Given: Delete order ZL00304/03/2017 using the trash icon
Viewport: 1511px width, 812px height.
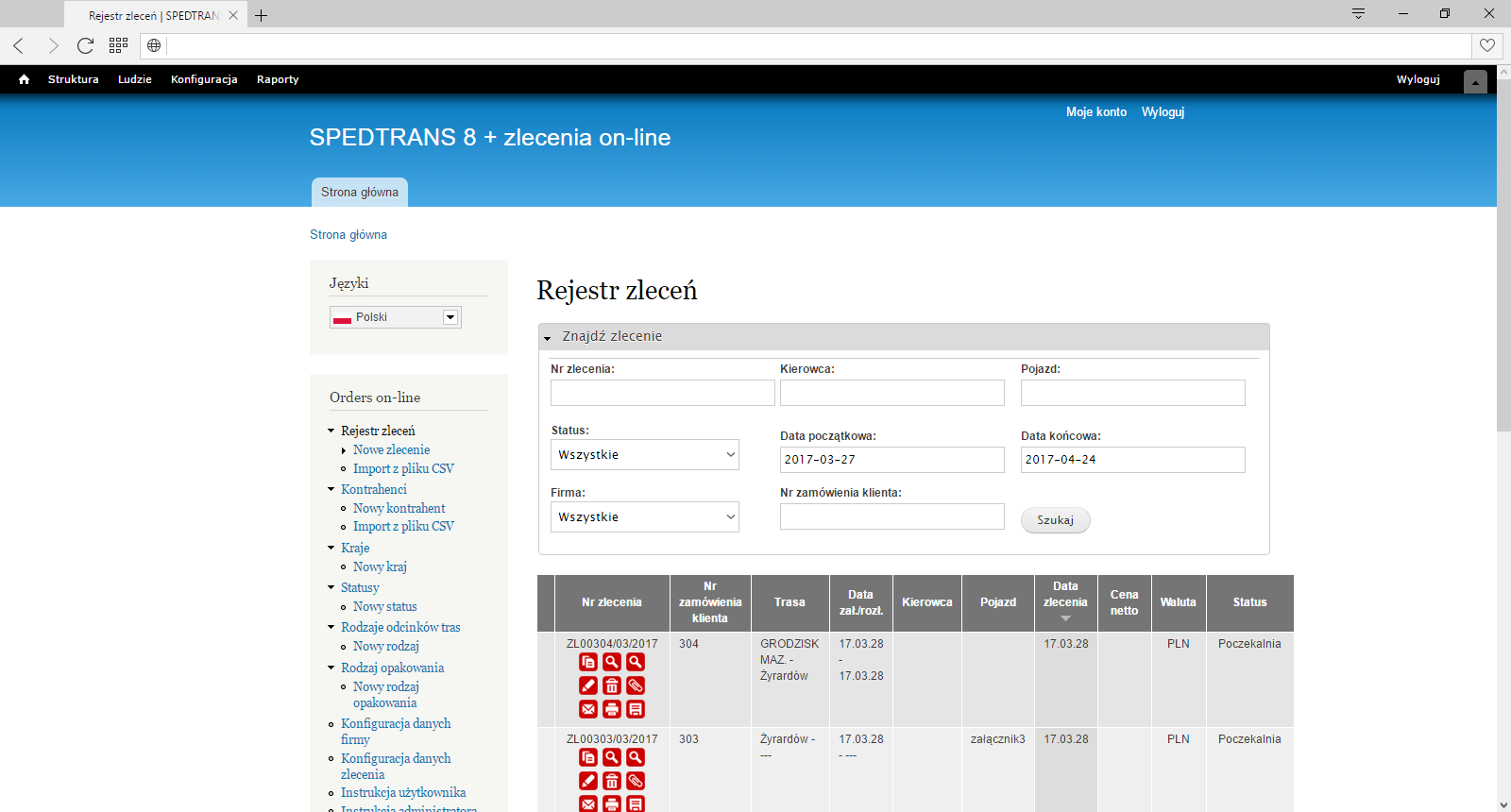Looking at the screenshot, I should [x=612, y=685].
